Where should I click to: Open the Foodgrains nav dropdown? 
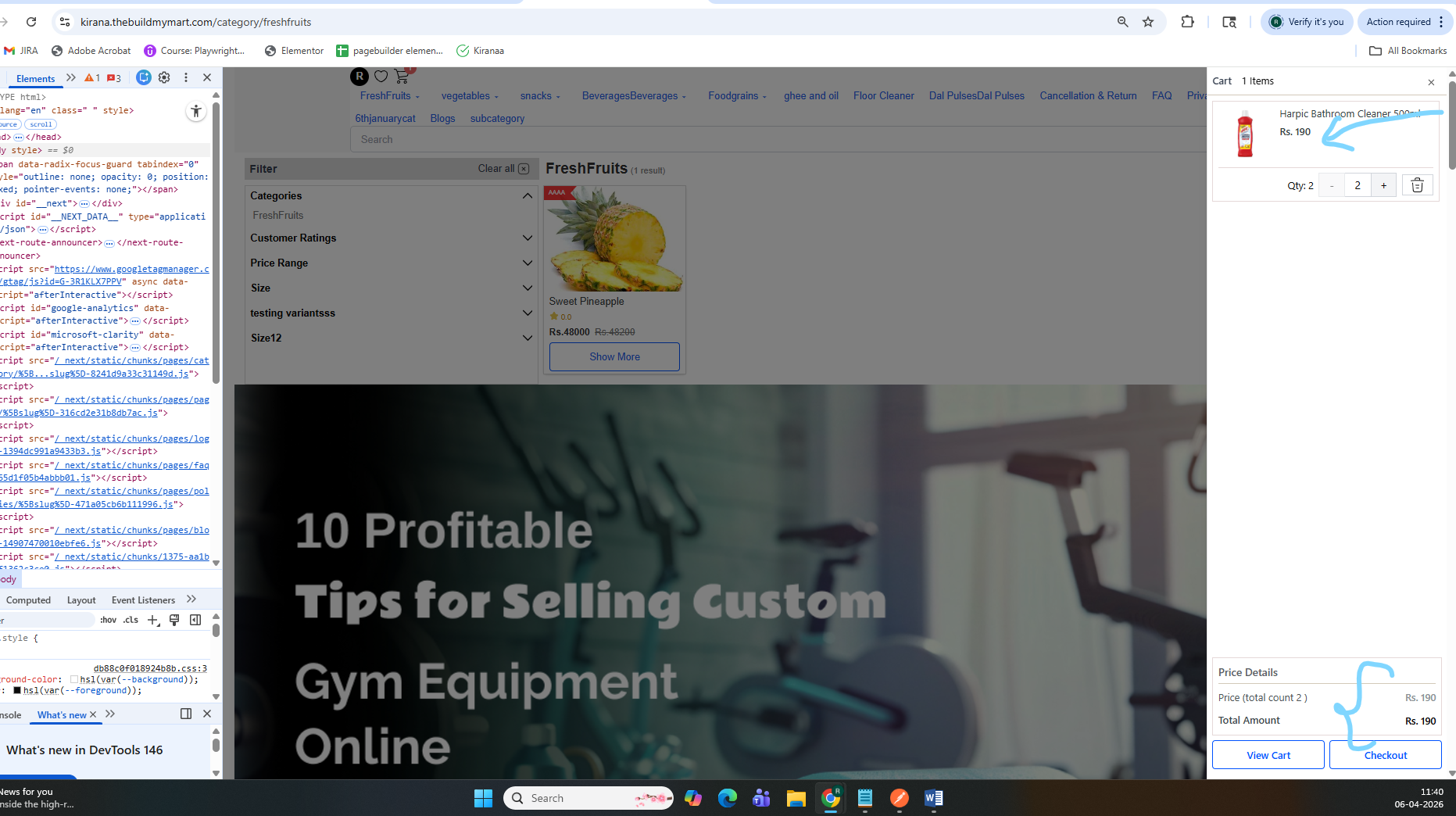click(x=737, y=95)
